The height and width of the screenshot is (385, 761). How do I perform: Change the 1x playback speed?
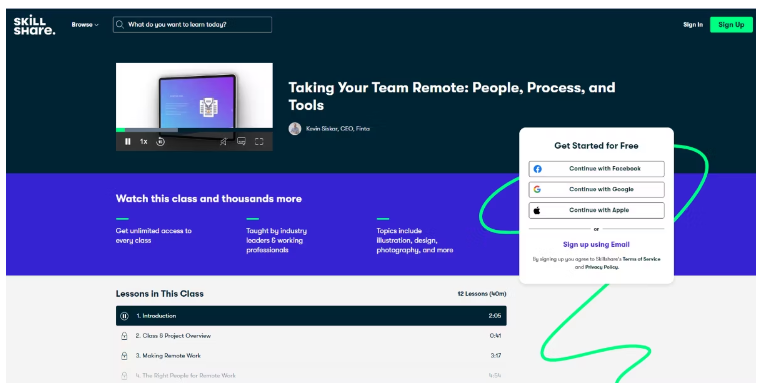[144, 142]
